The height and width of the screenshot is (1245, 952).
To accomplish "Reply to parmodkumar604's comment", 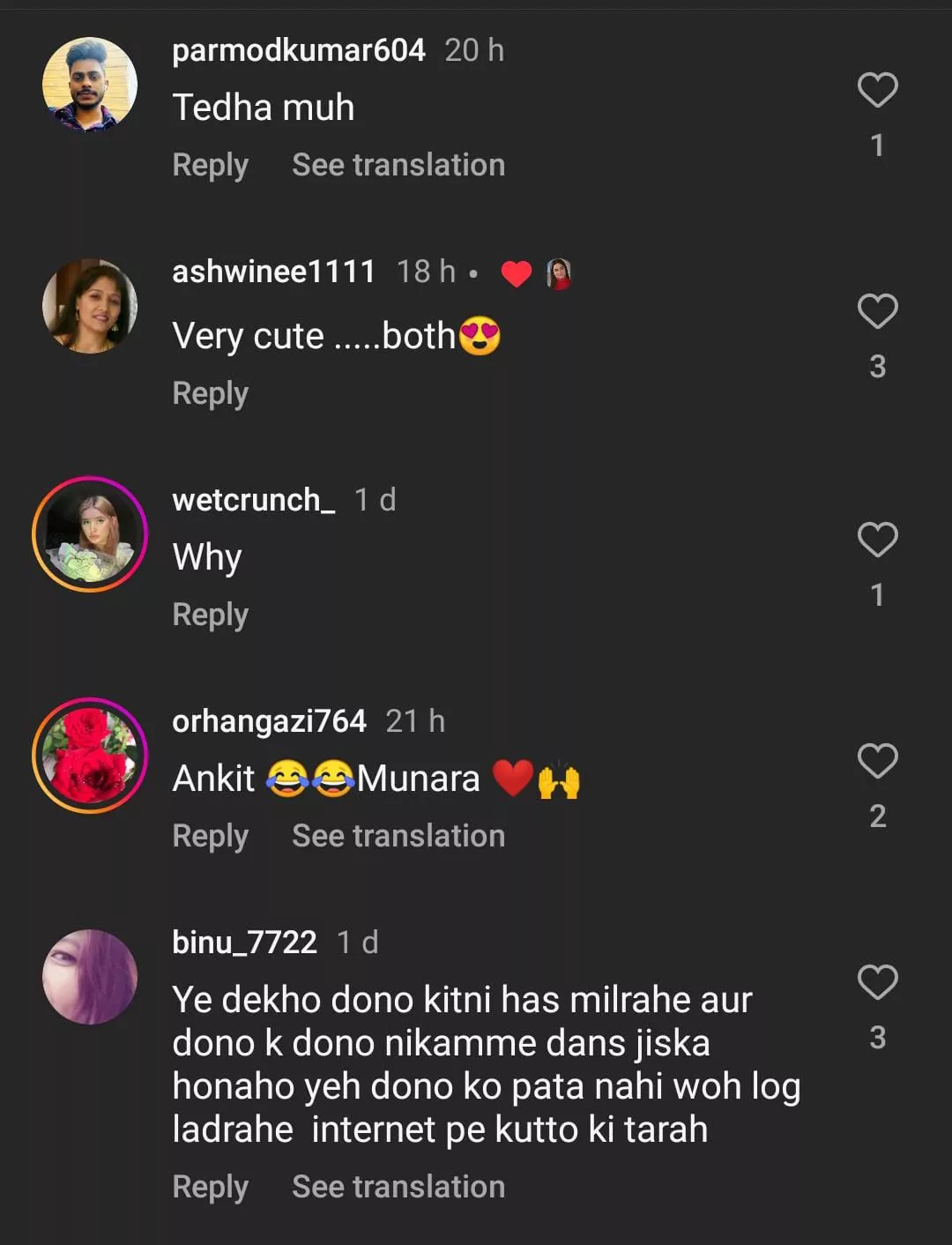I will tap(210, 165).
